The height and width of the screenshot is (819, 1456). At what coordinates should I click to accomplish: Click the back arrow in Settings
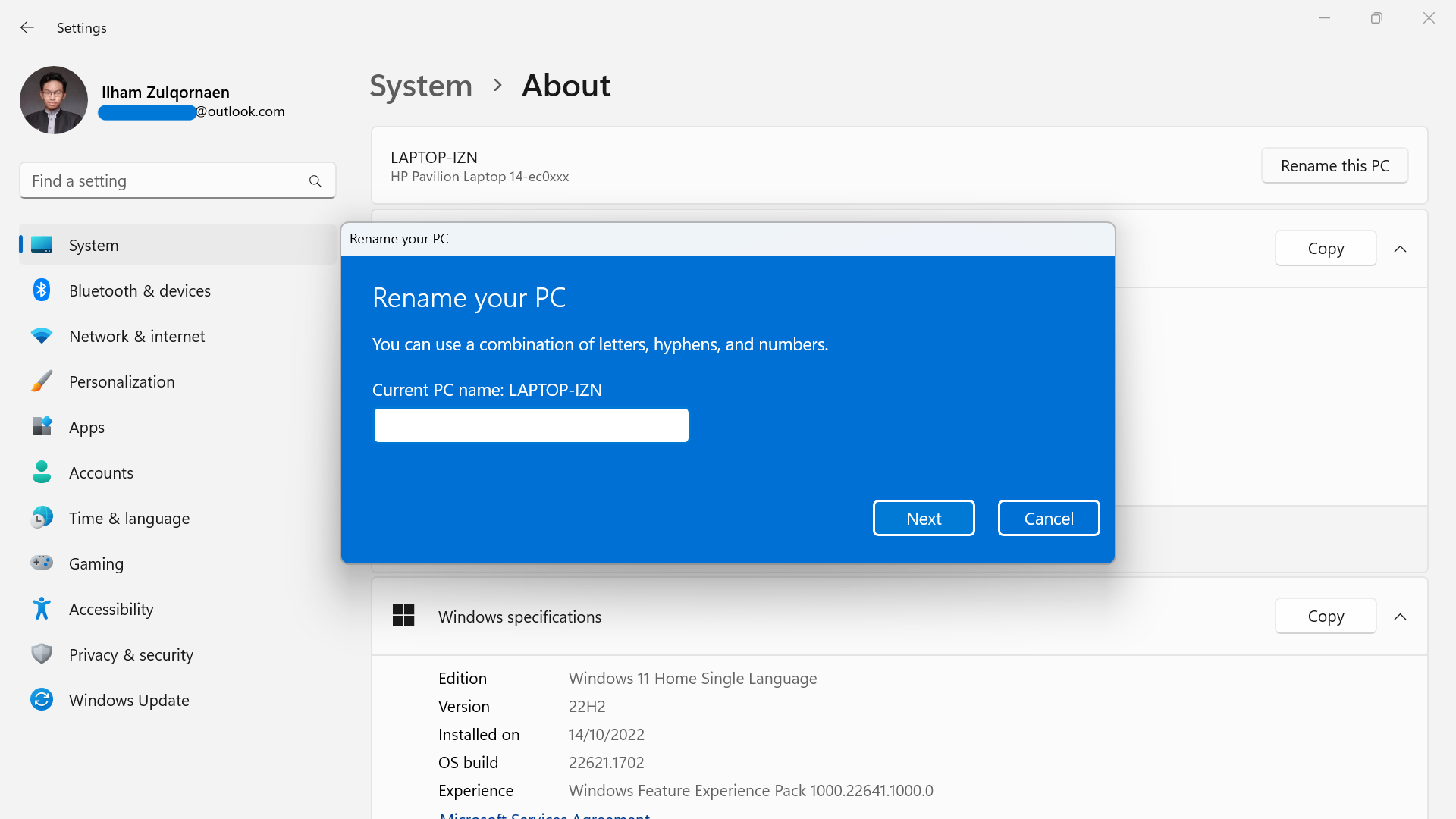(27, 27)
